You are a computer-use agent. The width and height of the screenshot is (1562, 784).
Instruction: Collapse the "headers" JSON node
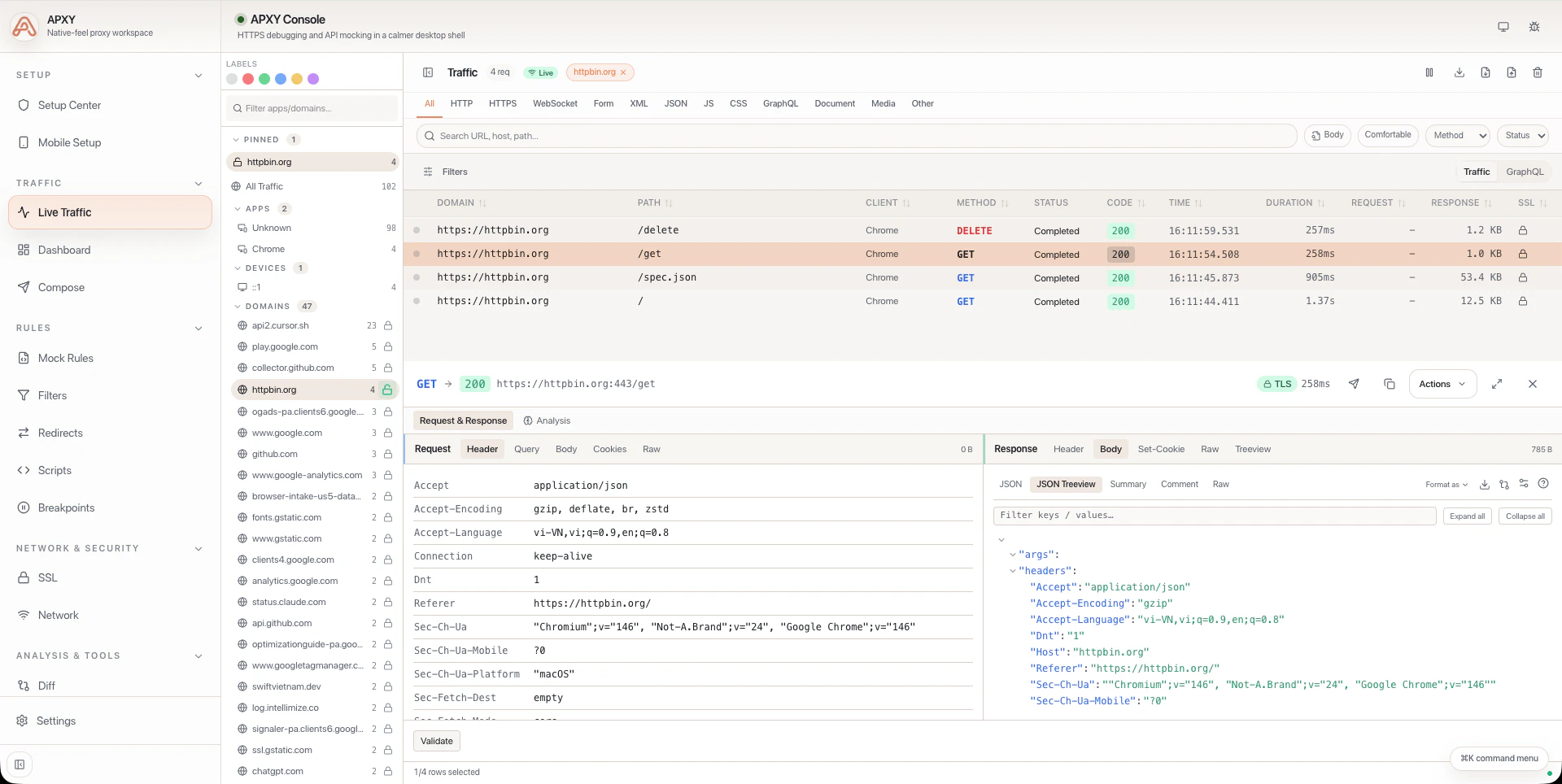pos(1013,571)
